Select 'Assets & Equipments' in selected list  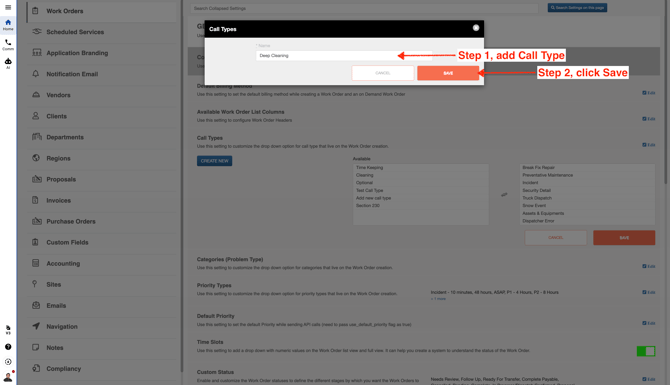[x=587, y=213]
